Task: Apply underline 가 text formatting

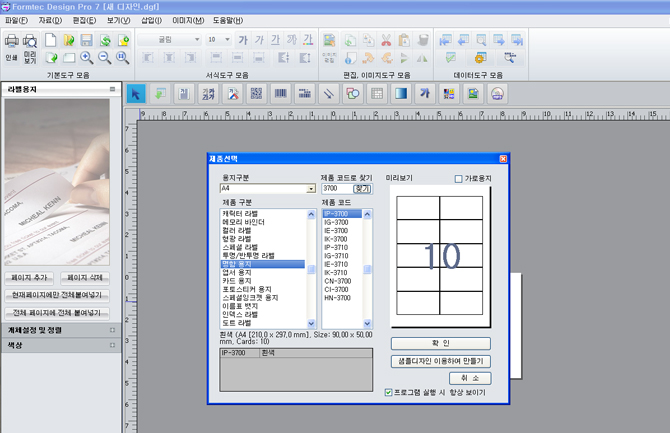Action: point(276,40)
